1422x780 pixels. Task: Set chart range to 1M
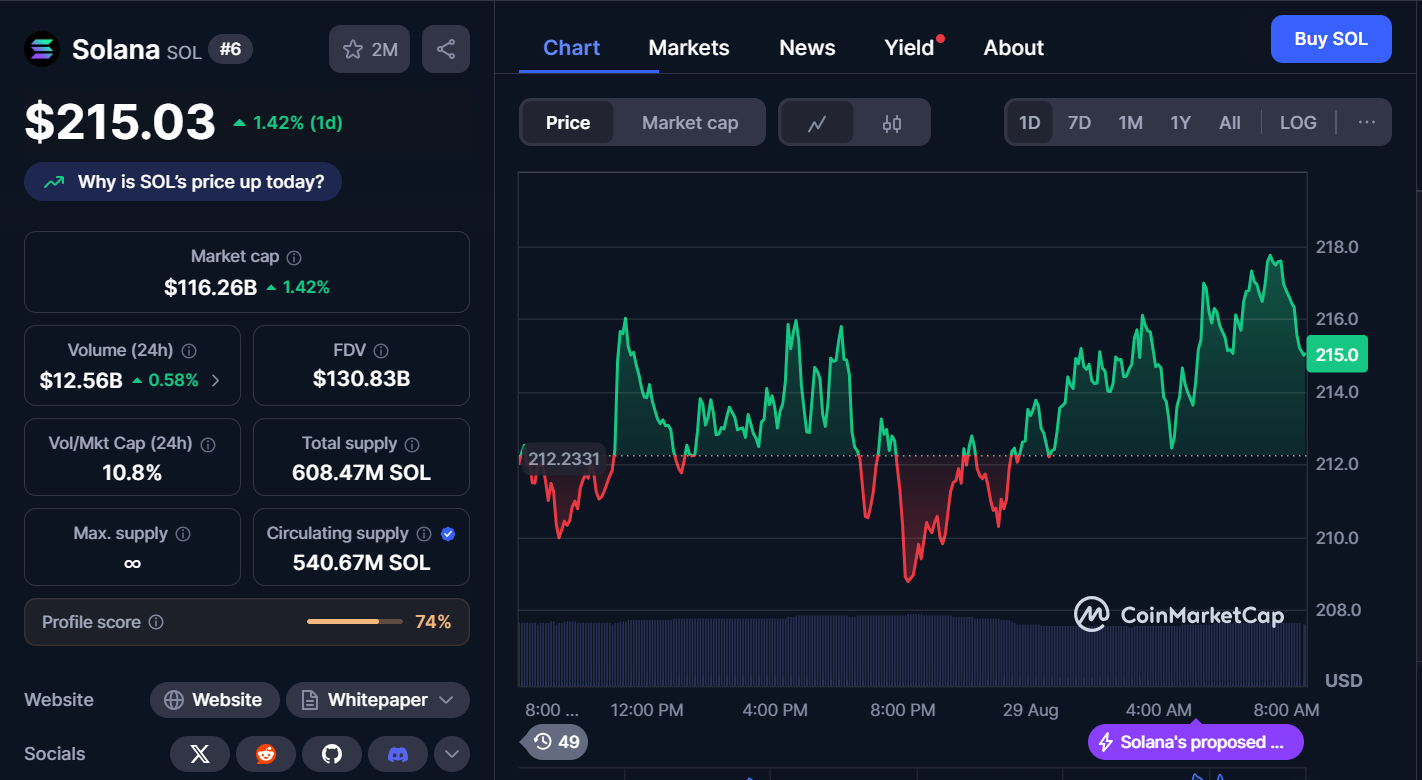(x=1130, y=123)
